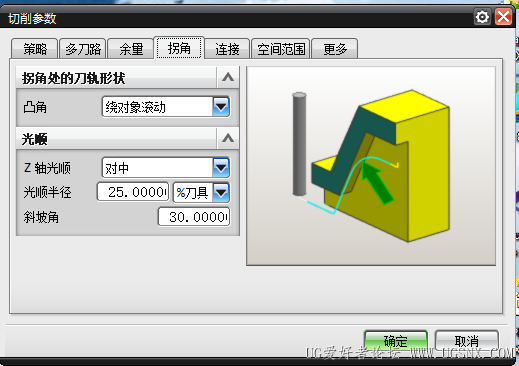Click the 取消 button

click(x=467, y=340)
